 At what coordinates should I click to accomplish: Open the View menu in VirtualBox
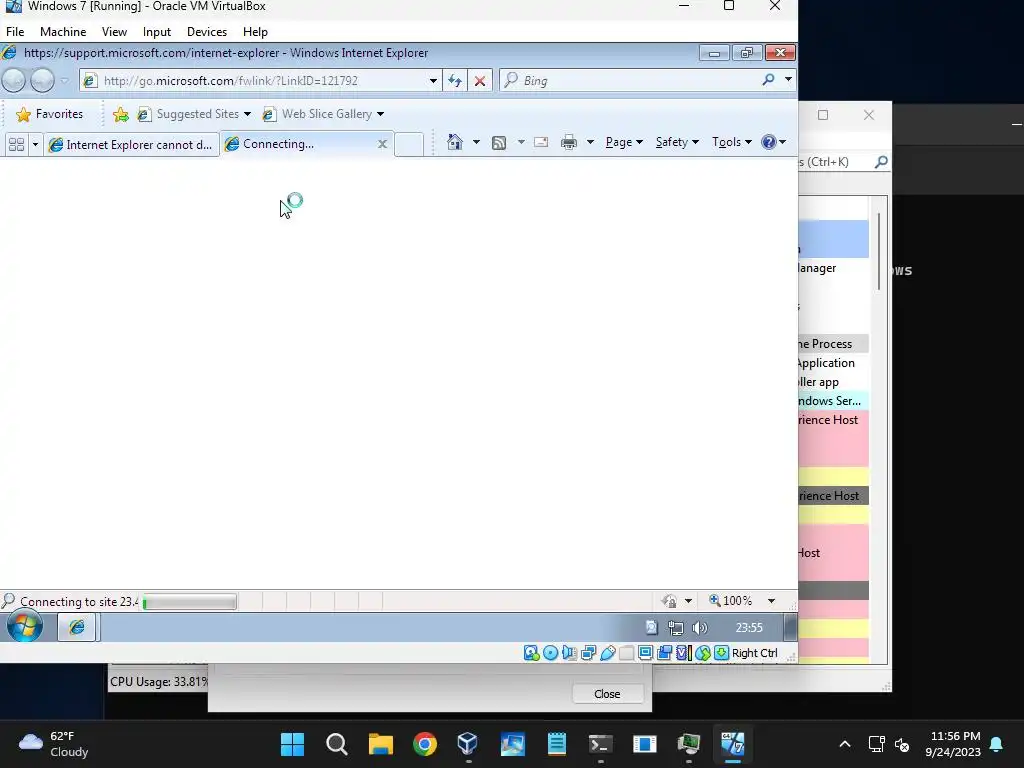pos(114,32)
